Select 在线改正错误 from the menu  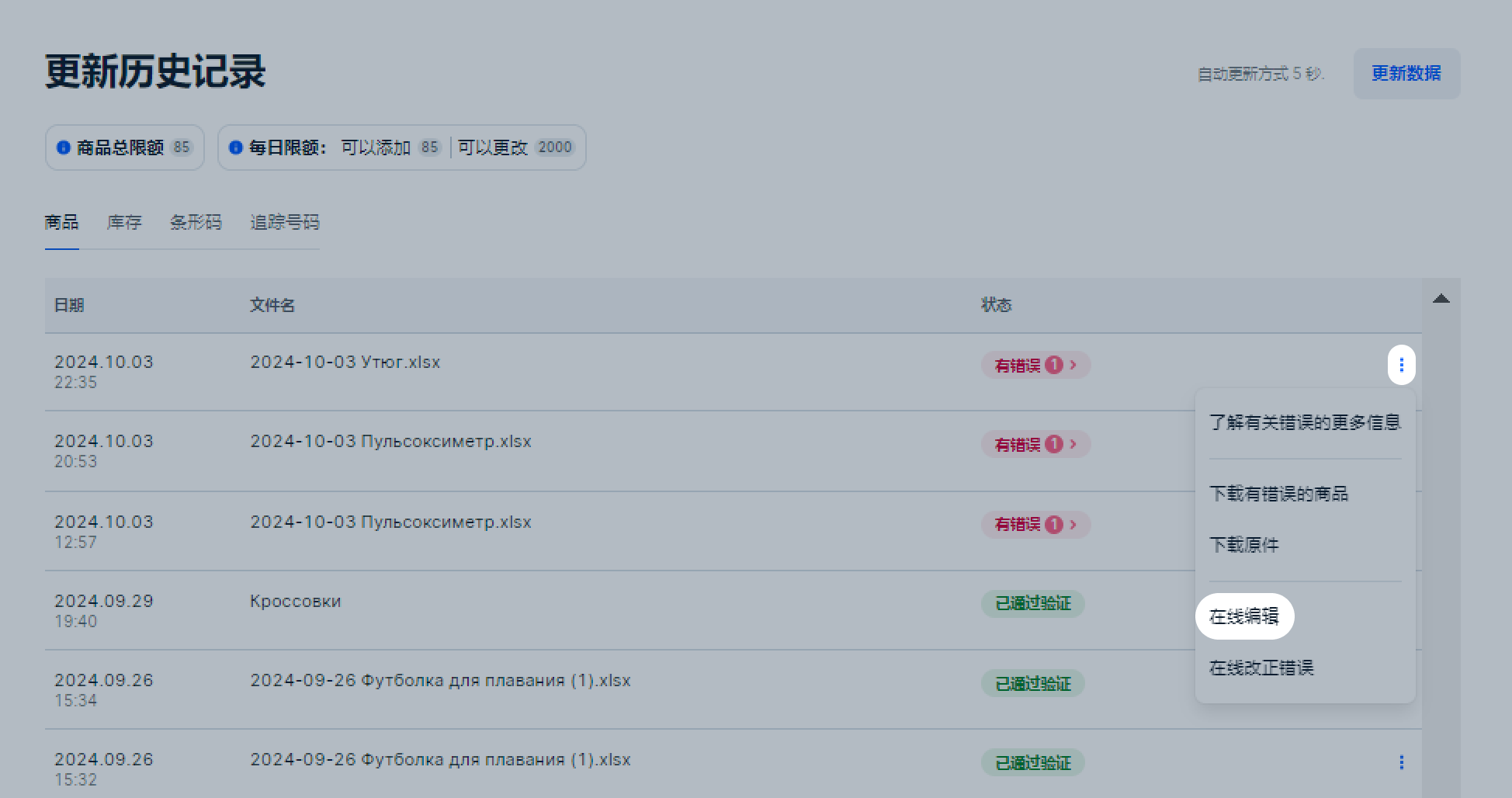1261,667
